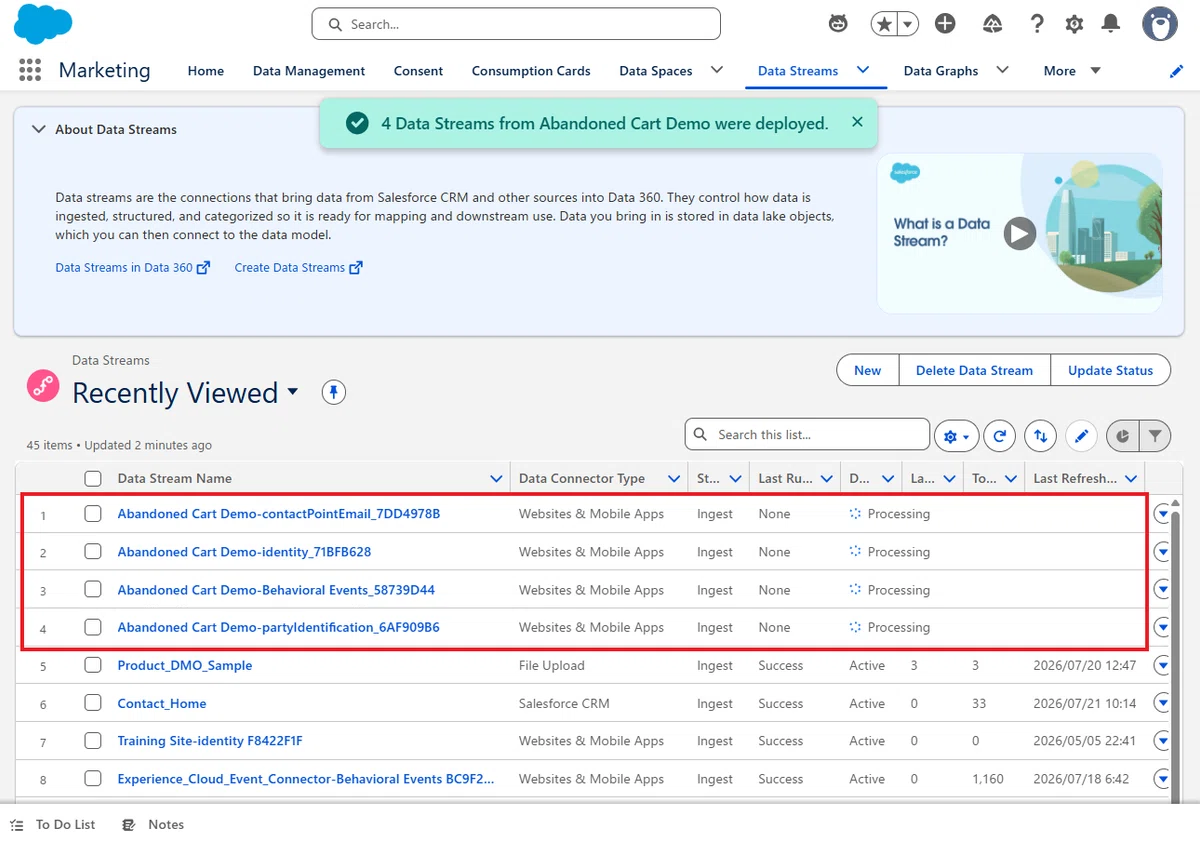1200x842 pixels.
Task: Open the list view controls gear dropdown
Action: tap(956, 436)
